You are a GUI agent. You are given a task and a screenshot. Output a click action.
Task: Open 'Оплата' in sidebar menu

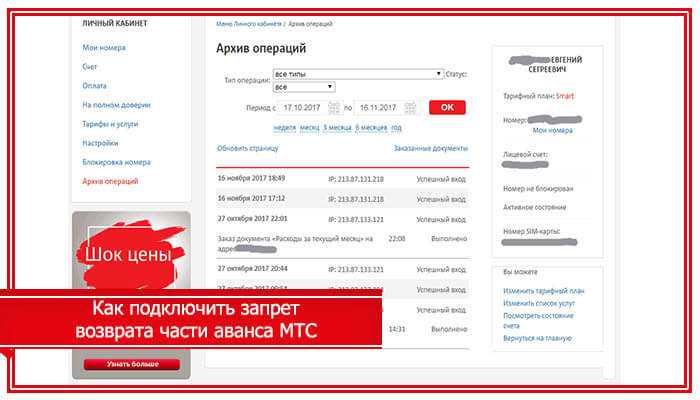[x=94, y=86]
